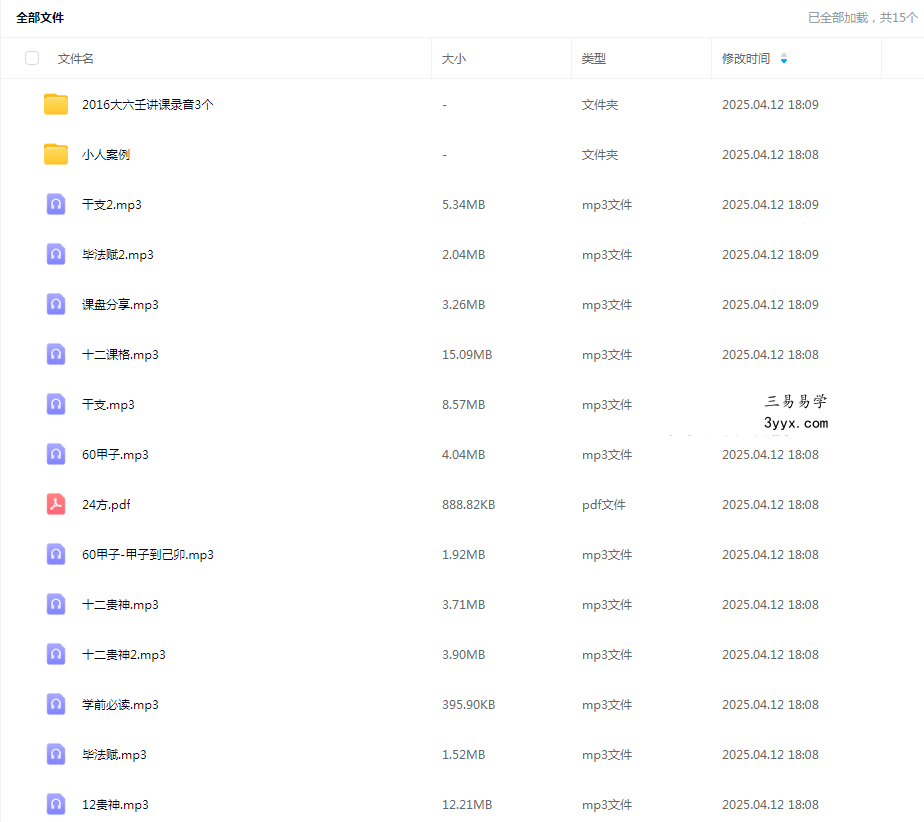The height and width of the screenshot is (822, 924).
Task: Select file name 12贵神.mp3
Action: [x=116, y=804]
